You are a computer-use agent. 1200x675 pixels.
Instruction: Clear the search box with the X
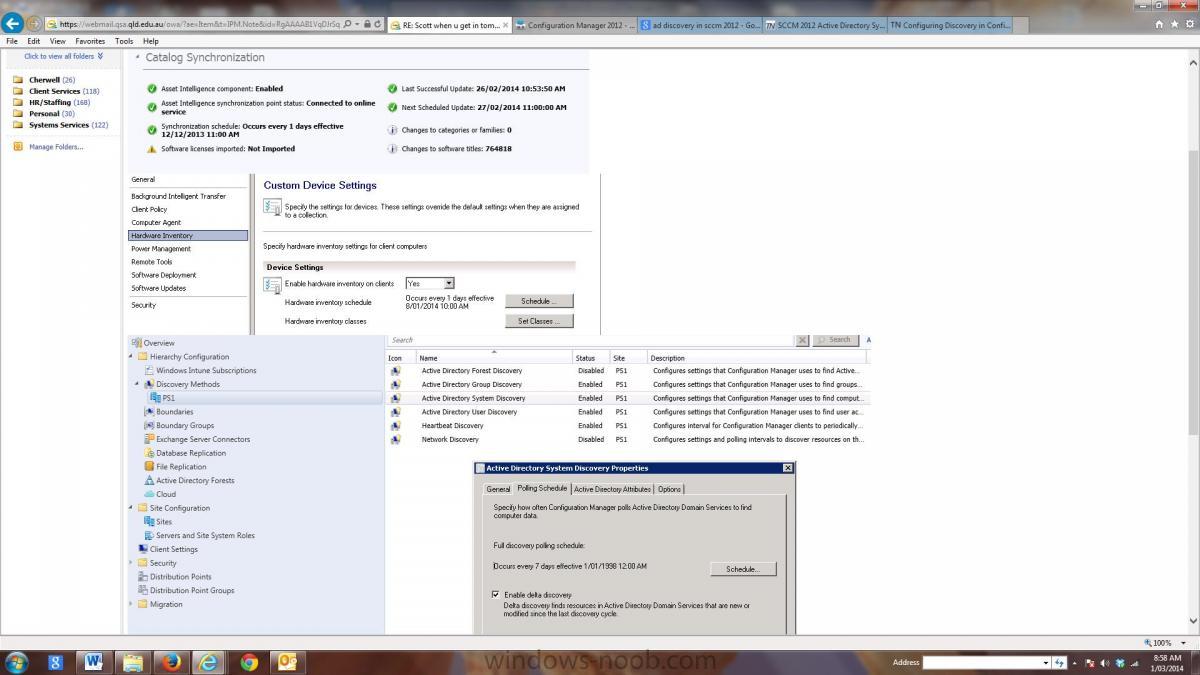(802, 340)
